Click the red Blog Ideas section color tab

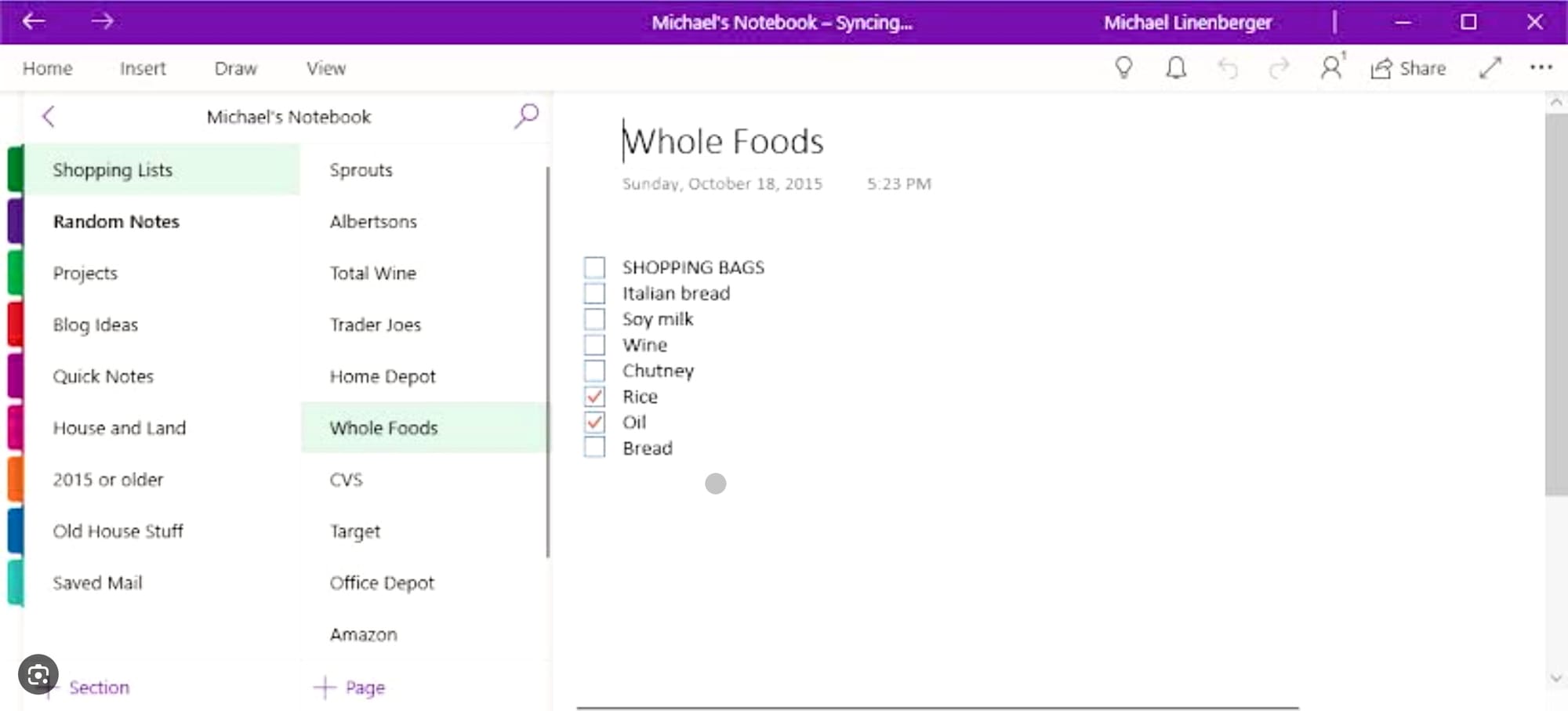coord(15,325)
